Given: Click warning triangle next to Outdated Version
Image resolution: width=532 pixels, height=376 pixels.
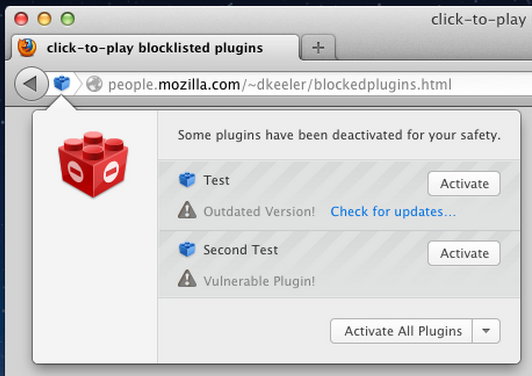Looking at the screenshot, I should pos(187,210).
